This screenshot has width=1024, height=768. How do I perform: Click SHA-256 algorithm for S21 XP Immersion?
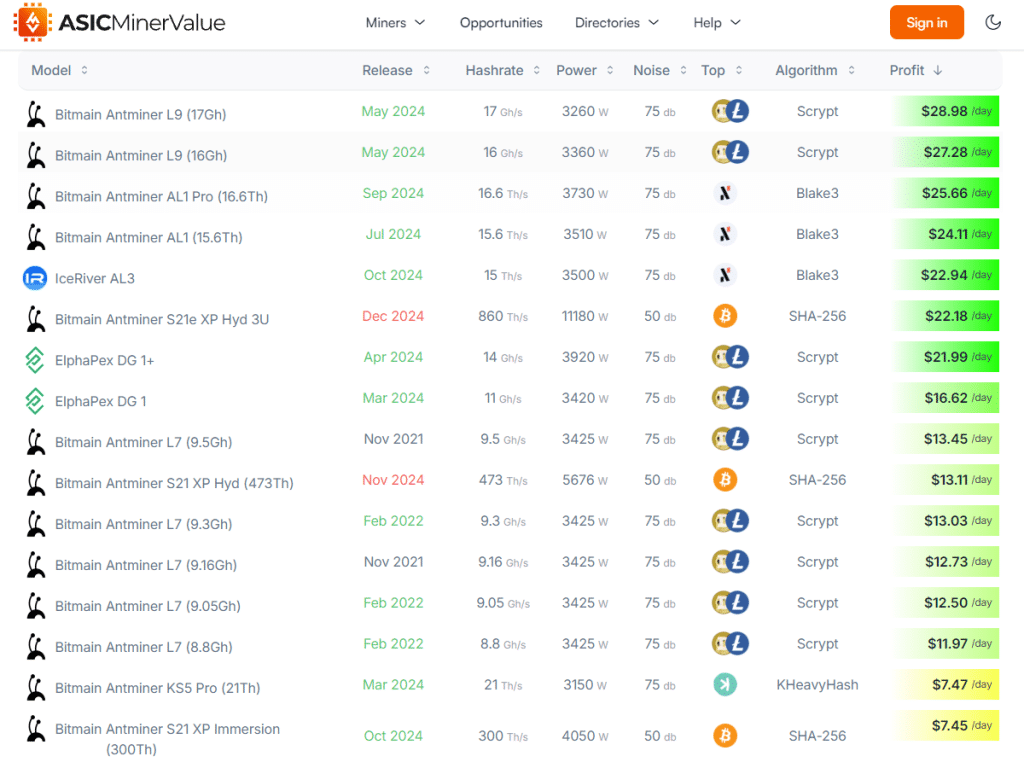817,736
